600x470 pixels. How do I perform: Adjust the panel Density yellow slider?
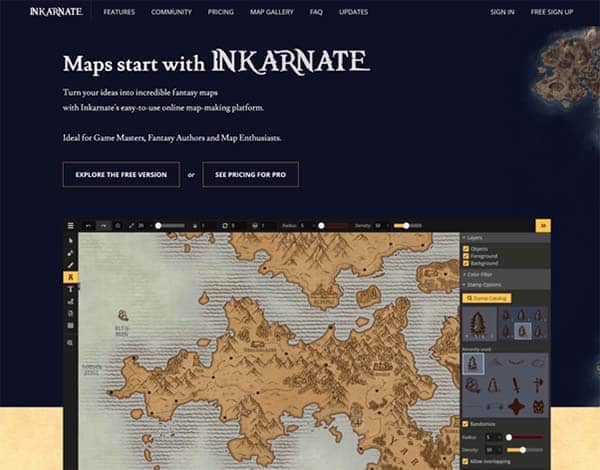(525, 450)
